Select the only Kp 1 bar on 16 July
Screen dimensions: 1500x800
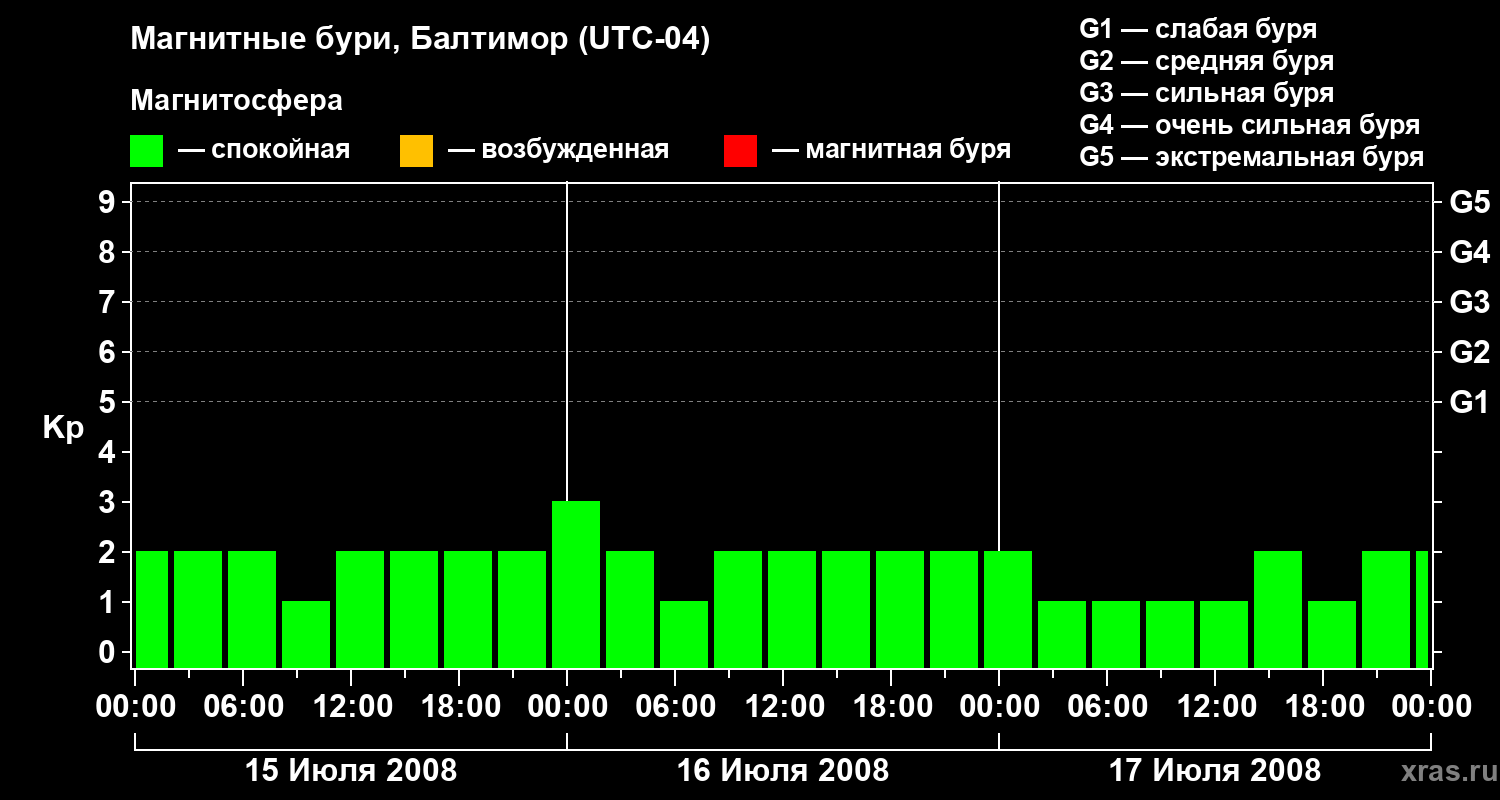pos(684,634)
